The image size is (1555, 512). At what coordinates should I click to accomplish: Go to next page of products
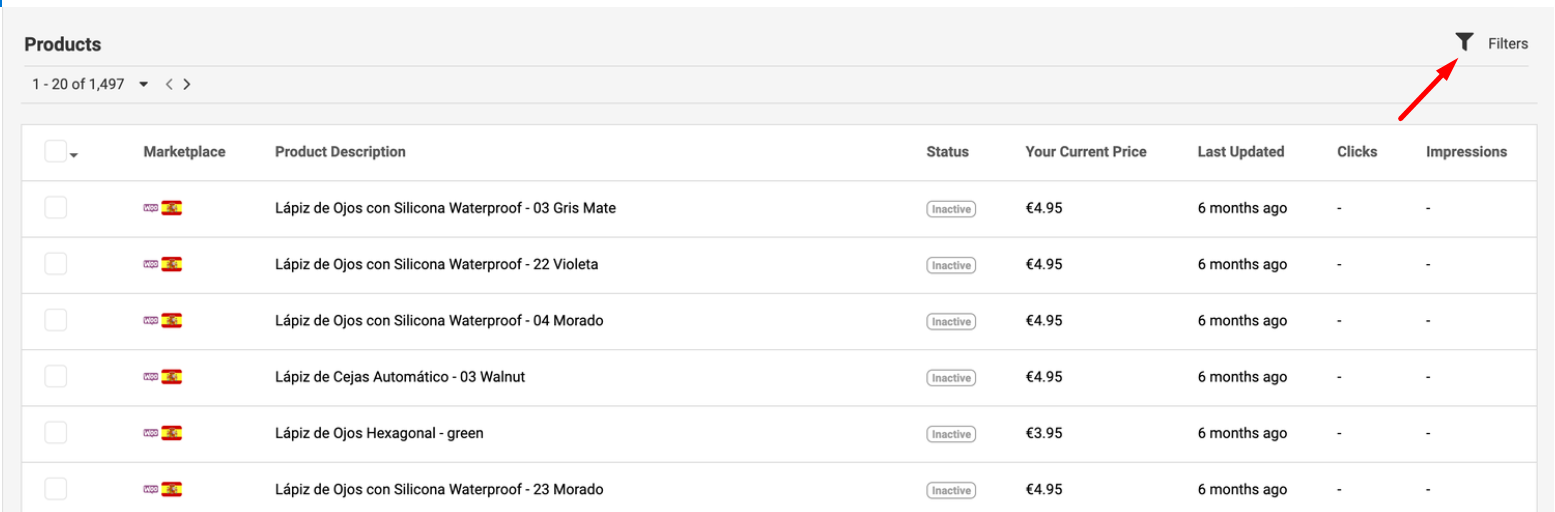(x=187, y=85)
